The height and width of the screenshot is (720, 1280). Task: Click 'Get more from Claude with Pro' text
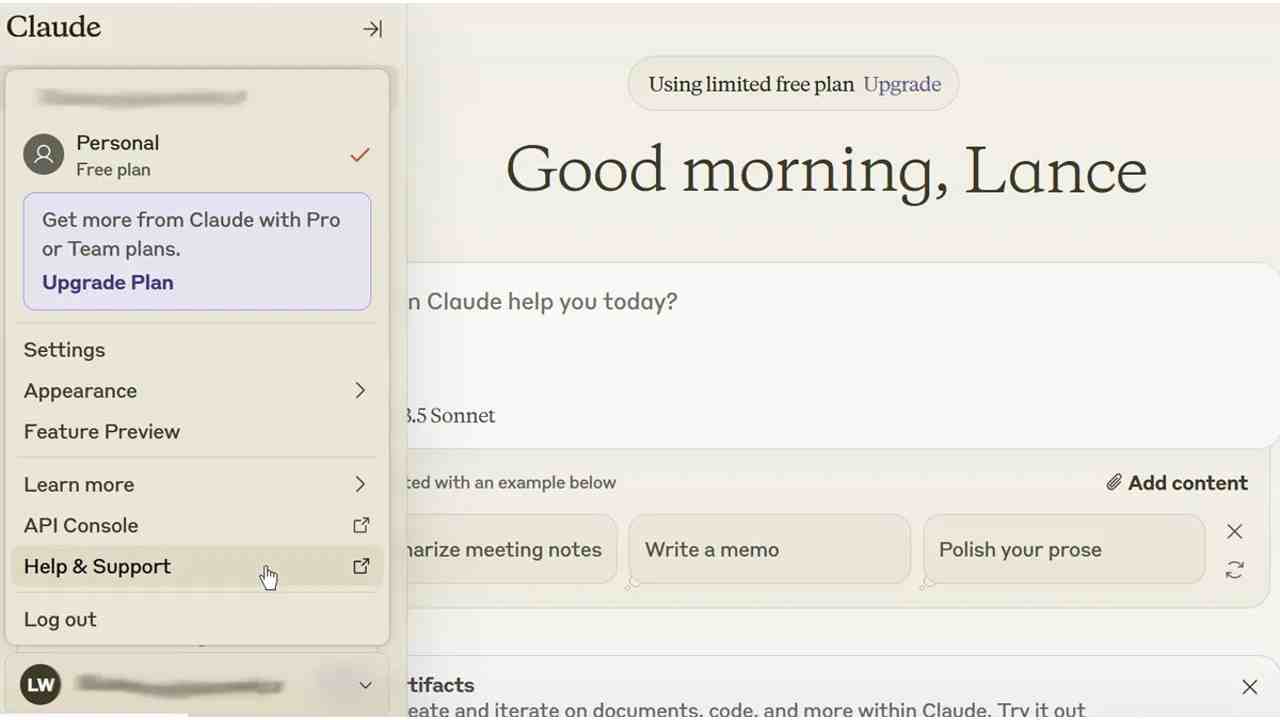tap(191, 220)
